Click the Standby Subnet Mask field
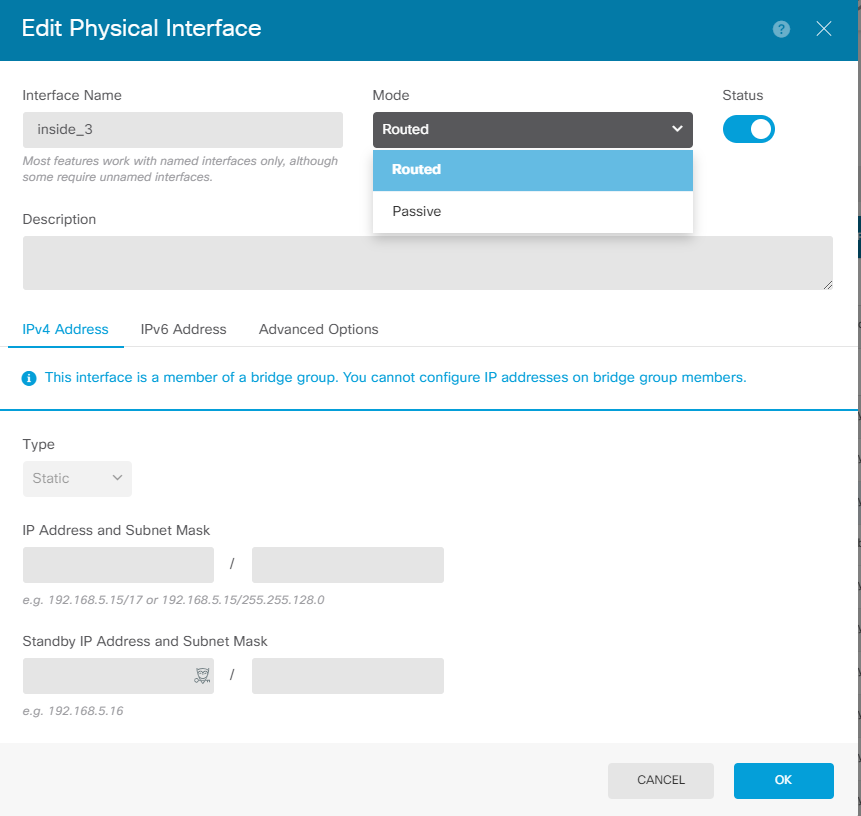This screenshot has height=816, width=861. 348,676
